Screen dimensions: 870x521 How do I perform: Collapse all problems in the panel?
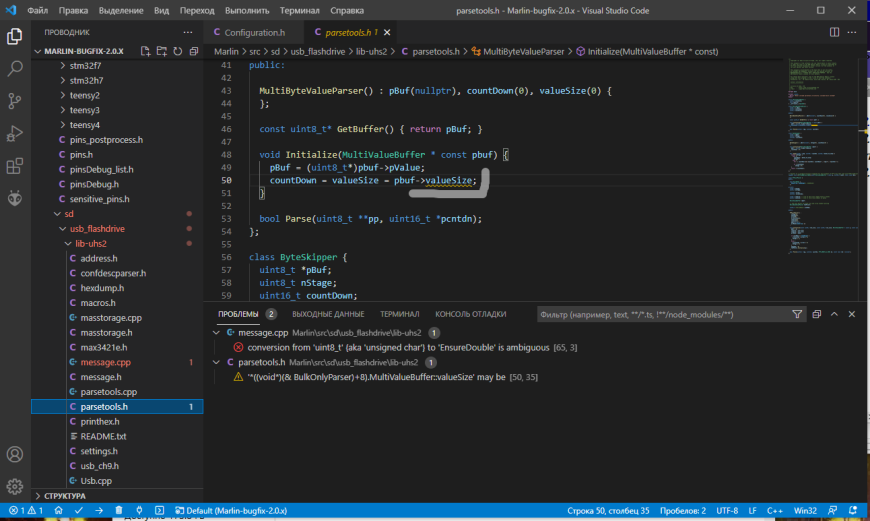click(x=817, y=314)
